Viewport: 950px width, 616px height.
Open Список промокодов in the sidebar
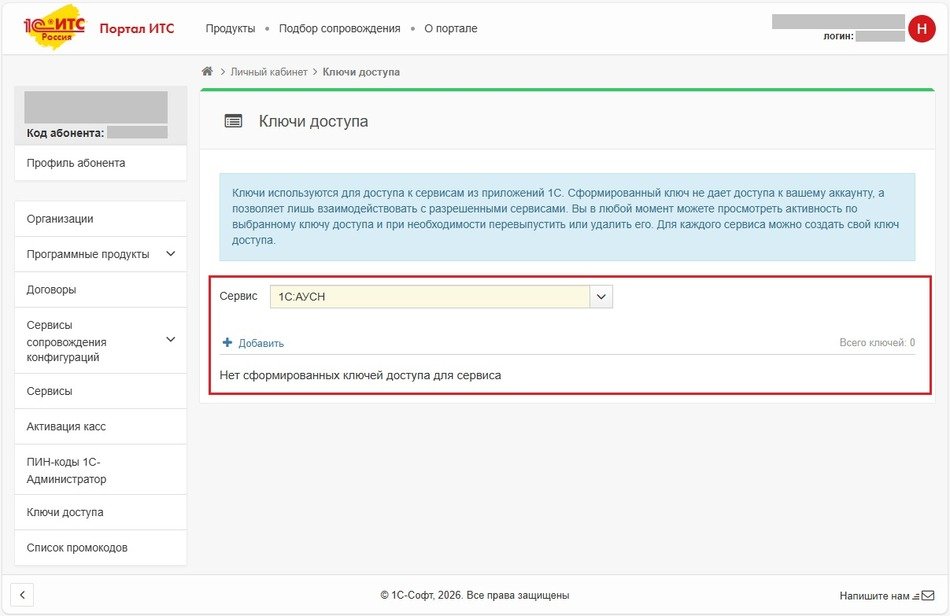[x=77, y=548]
